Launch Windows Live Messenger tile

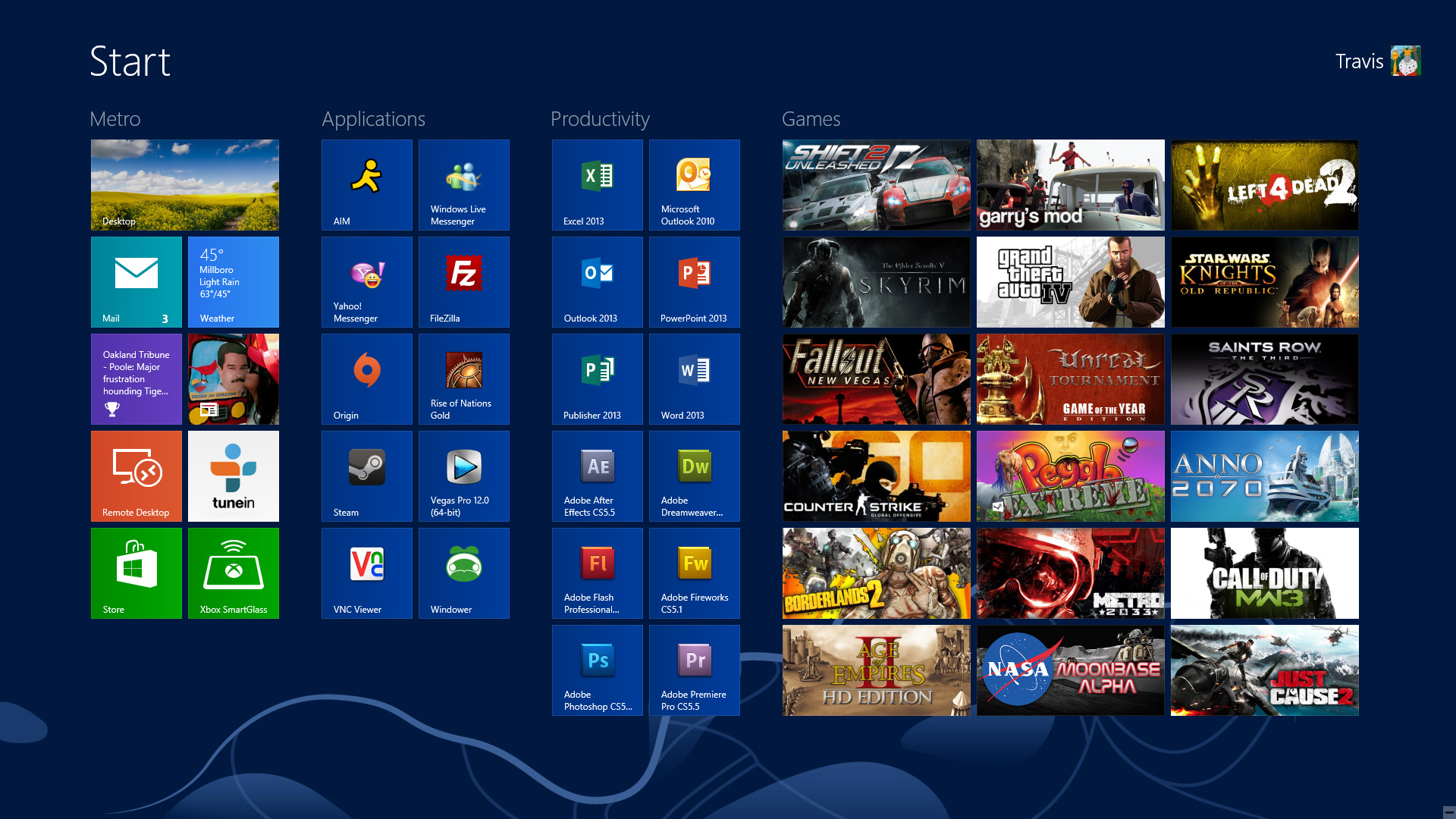(x=464, y=185)
